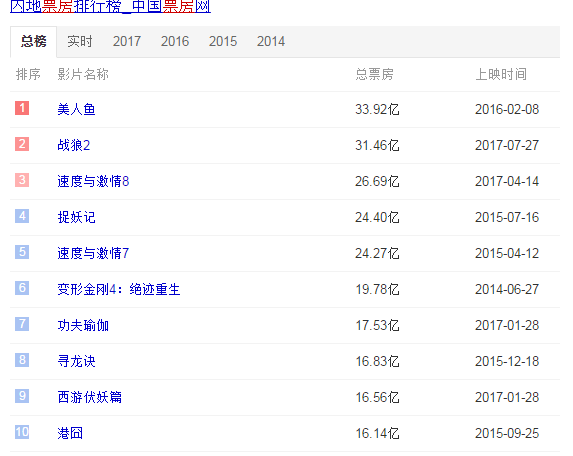This screenshot has height=456, width=573.
Task: Open the 2014 ranking tab
Action: click(x=270, y=41)
